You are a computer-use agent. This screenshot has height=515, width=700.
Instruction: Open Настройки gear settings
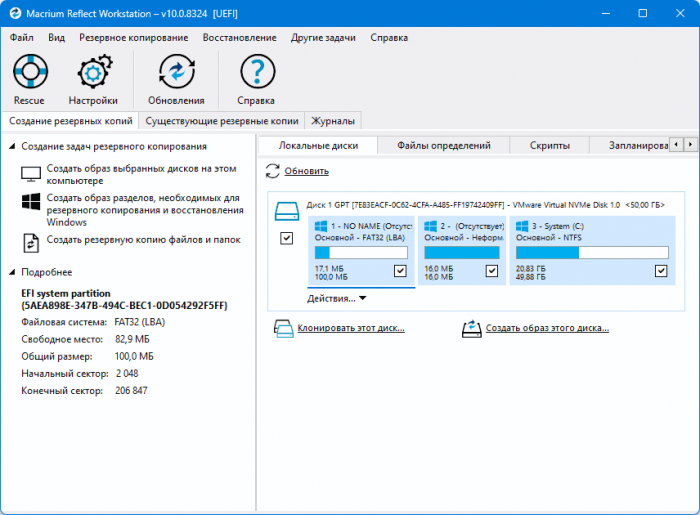[93, 79]
